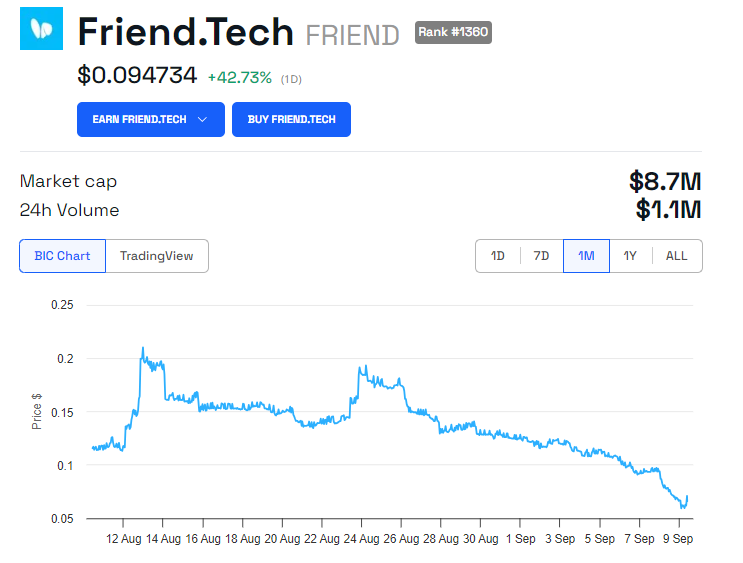The width and height of the screenshot is (743, 563).
Task: Select the 1M time range
Action: pyautogui.click(x=586, y=256)
